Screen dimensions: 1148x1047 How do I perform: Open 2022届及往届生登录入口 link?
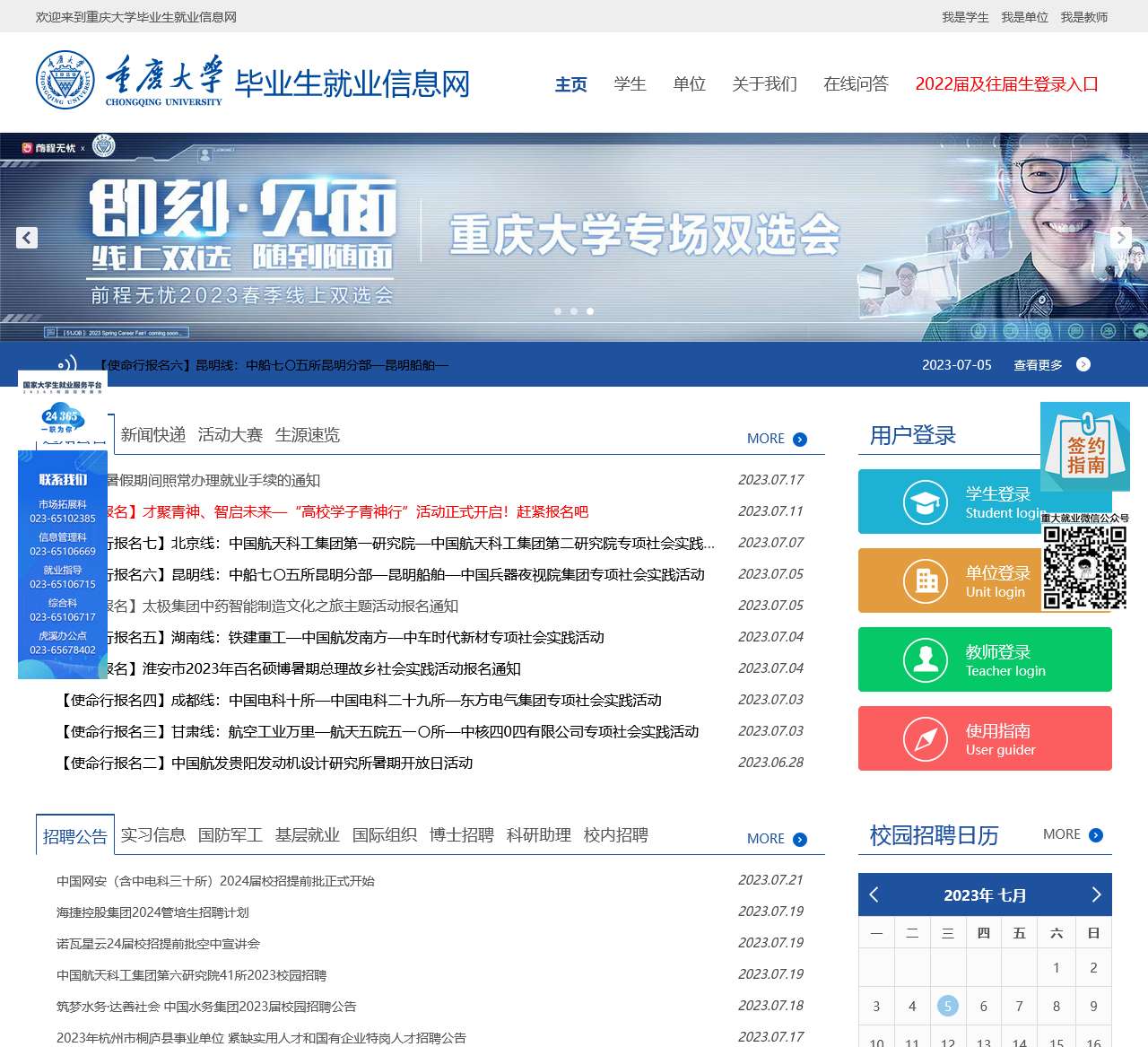tap(1007, 84)
